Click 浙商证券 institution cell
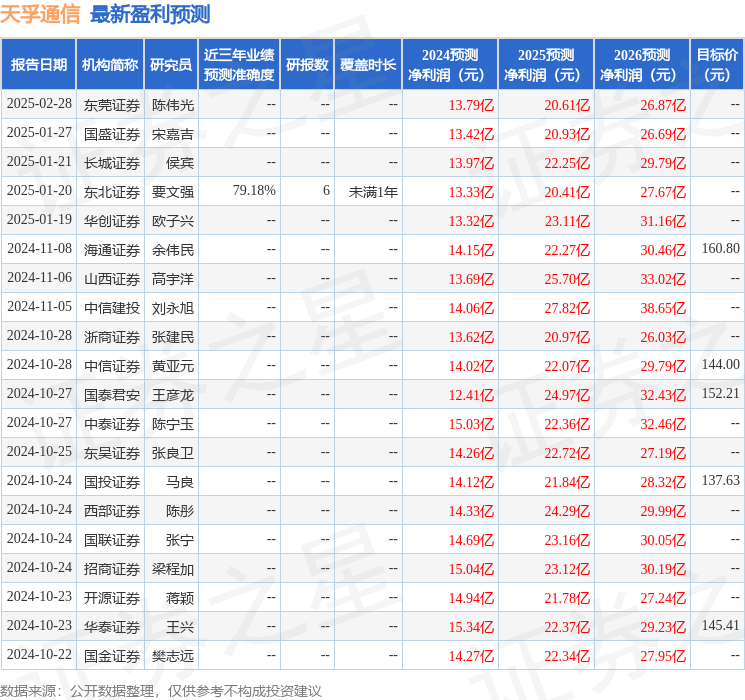This screenshot has height=700, width=745. (x=112, y=337)
